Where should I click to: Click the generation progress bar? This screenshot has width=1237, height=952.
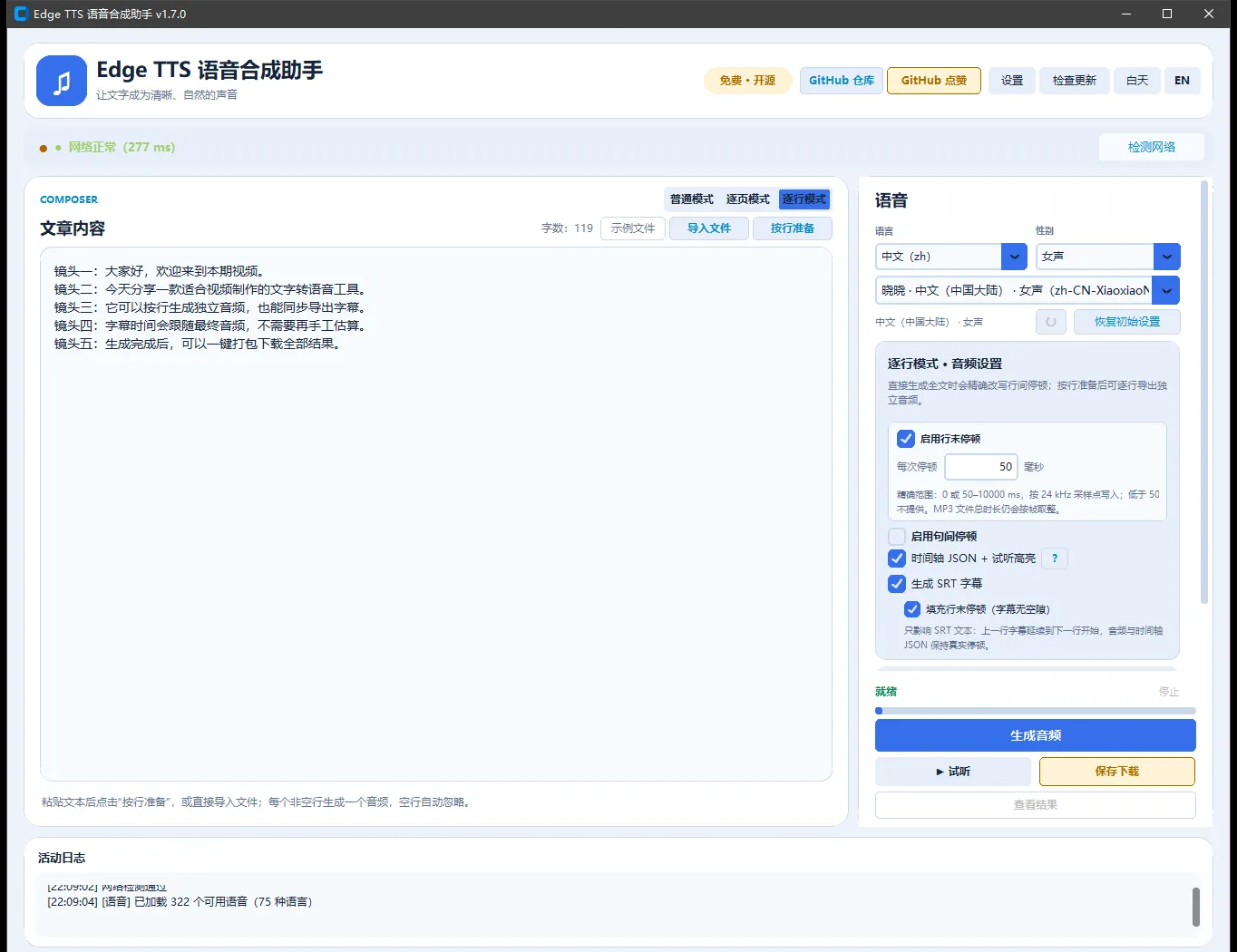click(x=1036, y=711)
